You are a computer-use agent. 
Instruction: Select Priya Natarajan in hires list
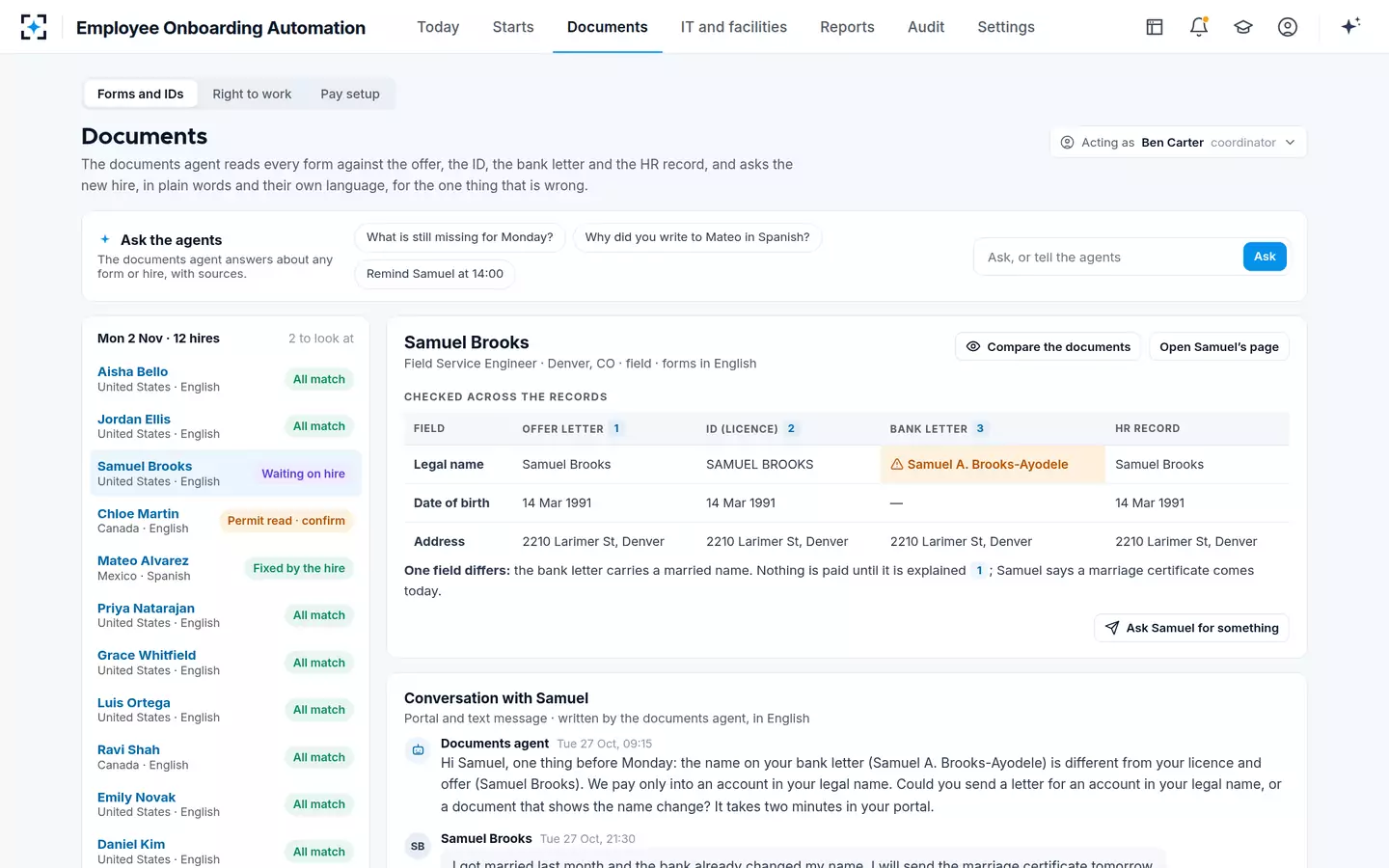click(x=226, y=615)
